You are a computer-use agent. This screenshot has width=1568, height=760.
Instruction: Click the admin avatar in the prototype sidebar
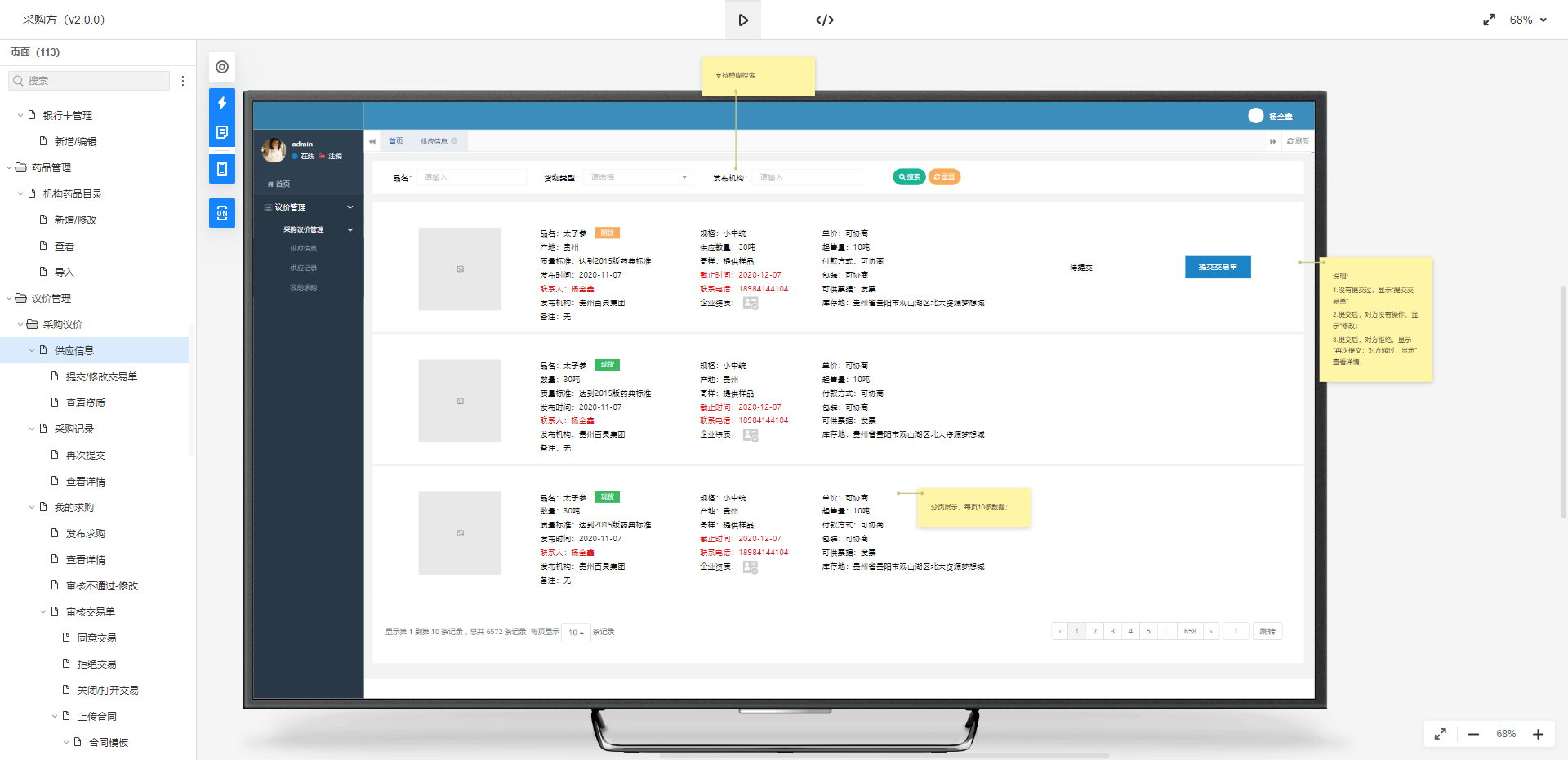pos(274,150)
